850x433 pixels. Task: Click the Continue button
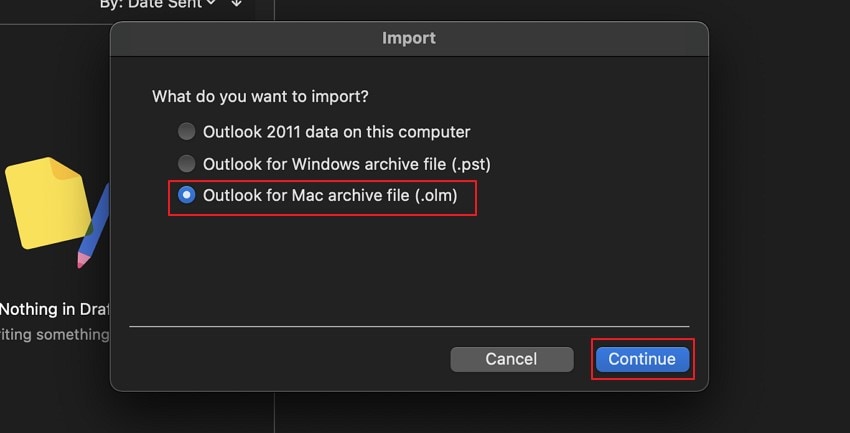pyautogui.click(x=642, y=359)
